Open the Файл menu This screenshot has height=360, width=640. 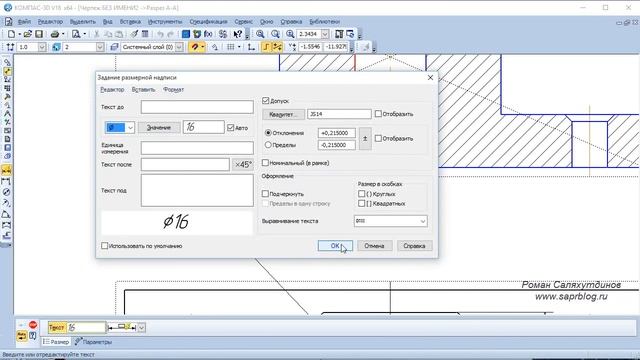(x=24, y=22)
